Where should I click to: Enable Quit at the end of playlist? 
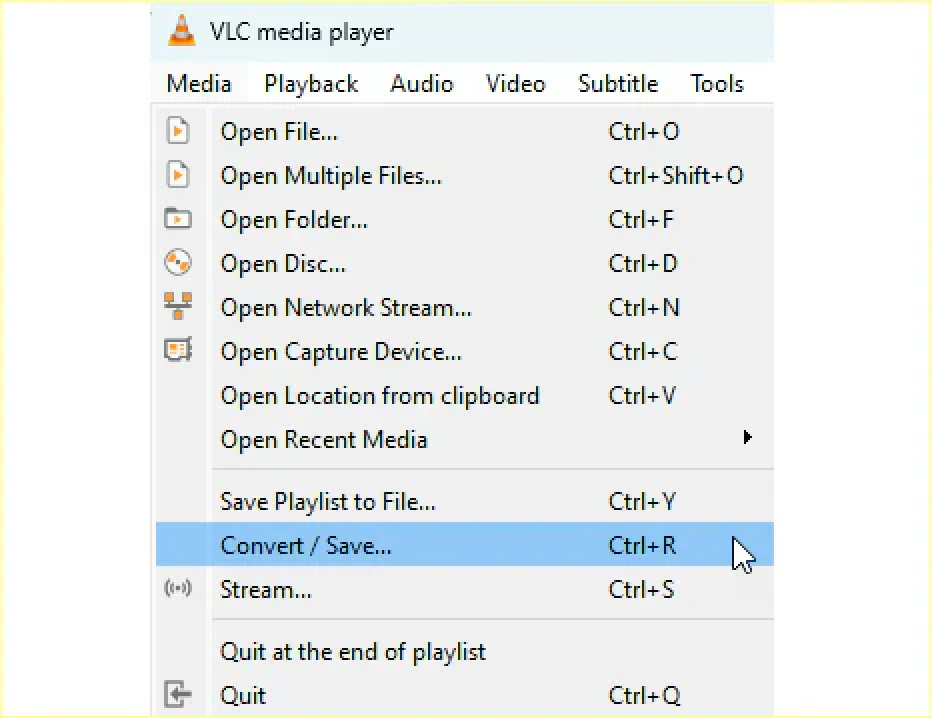tap(352, 651)
